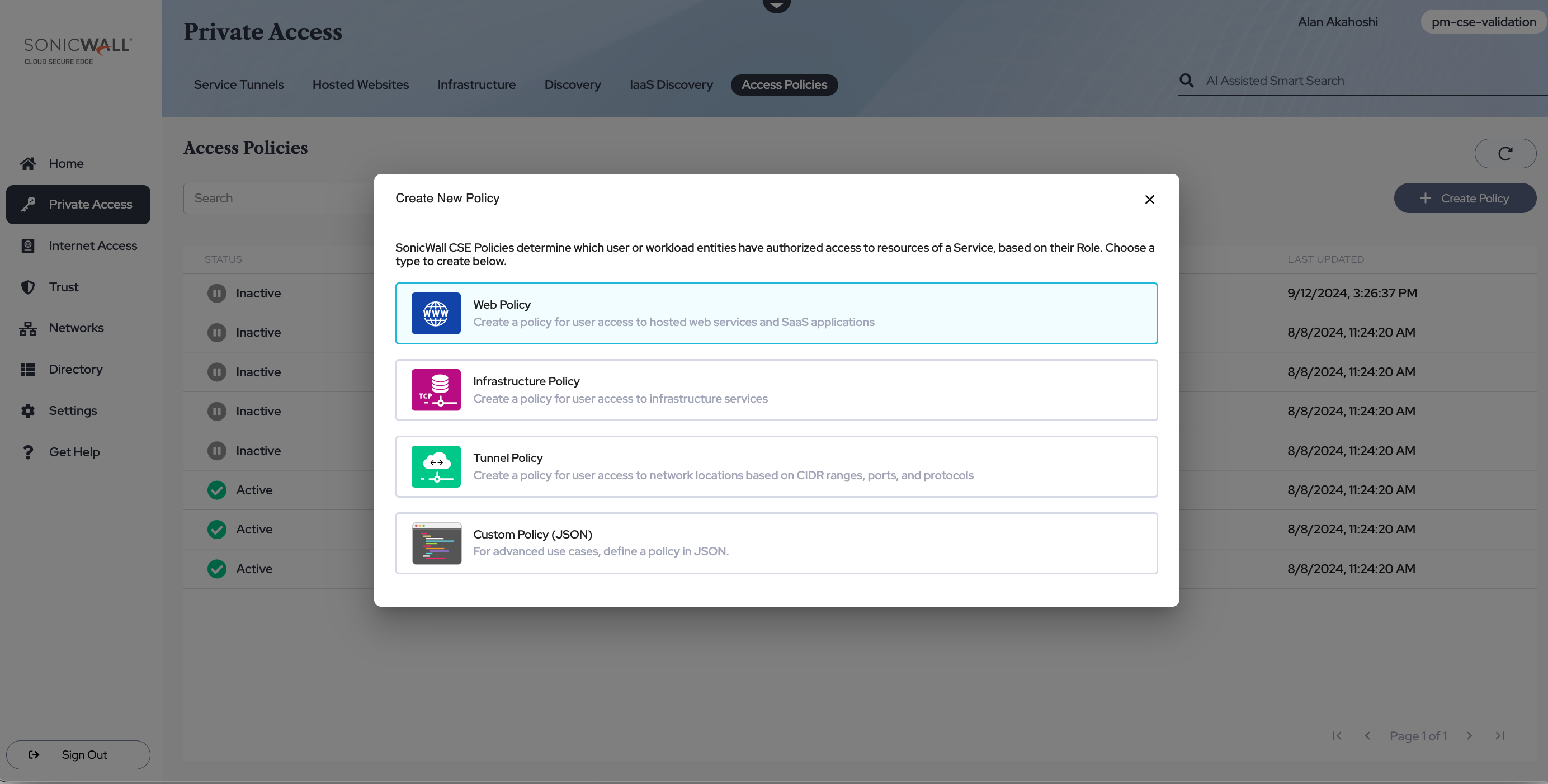This screenshot has width=1548, height=784.
Task: Jump to last page arrow
Action: point(1499,735)
